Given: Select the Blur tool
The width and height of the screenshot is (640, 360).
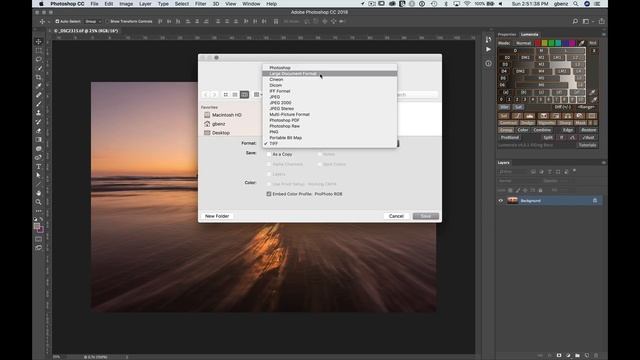Looking at the screenshot, I should [x=39, y=149].
